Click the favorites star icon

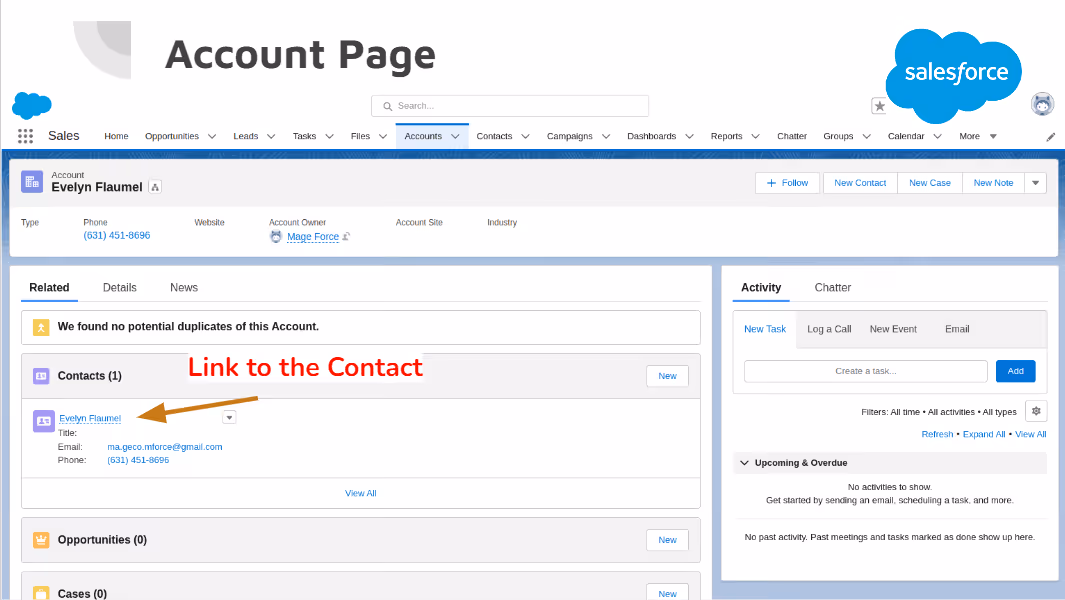tap(879, 106)
